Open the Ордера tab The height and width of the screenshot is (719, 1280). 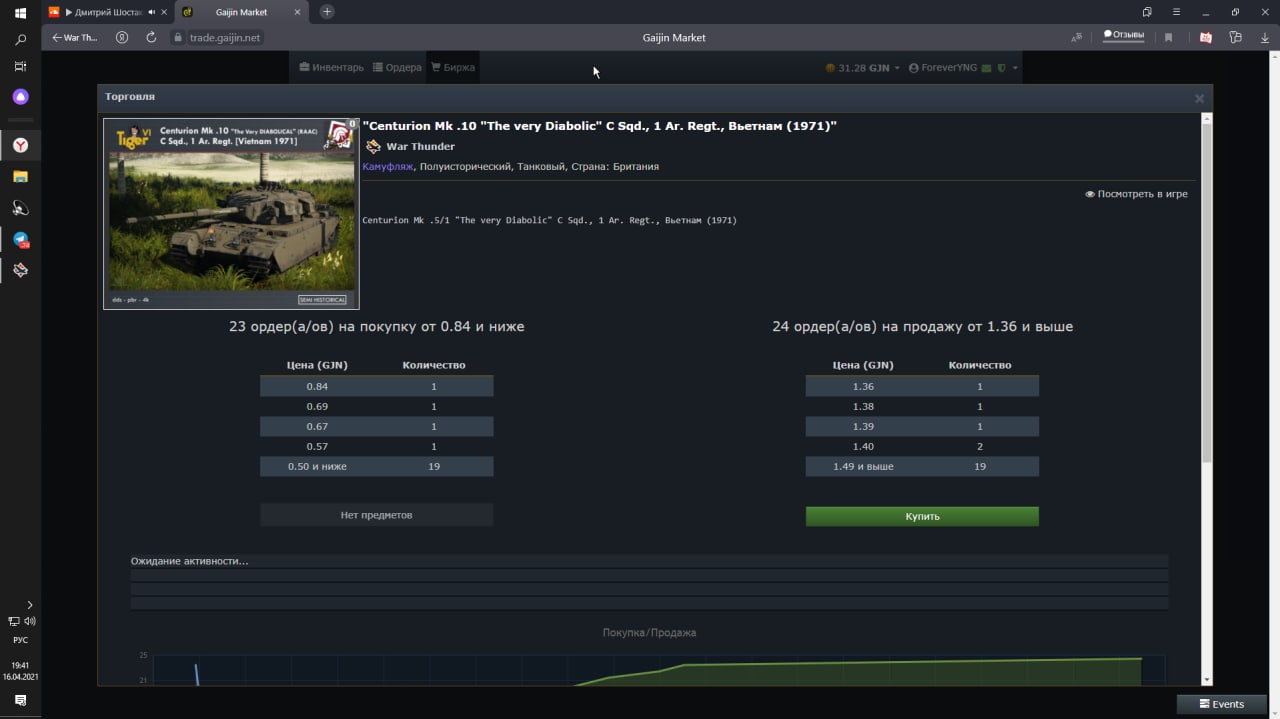(x=397, y=67)
